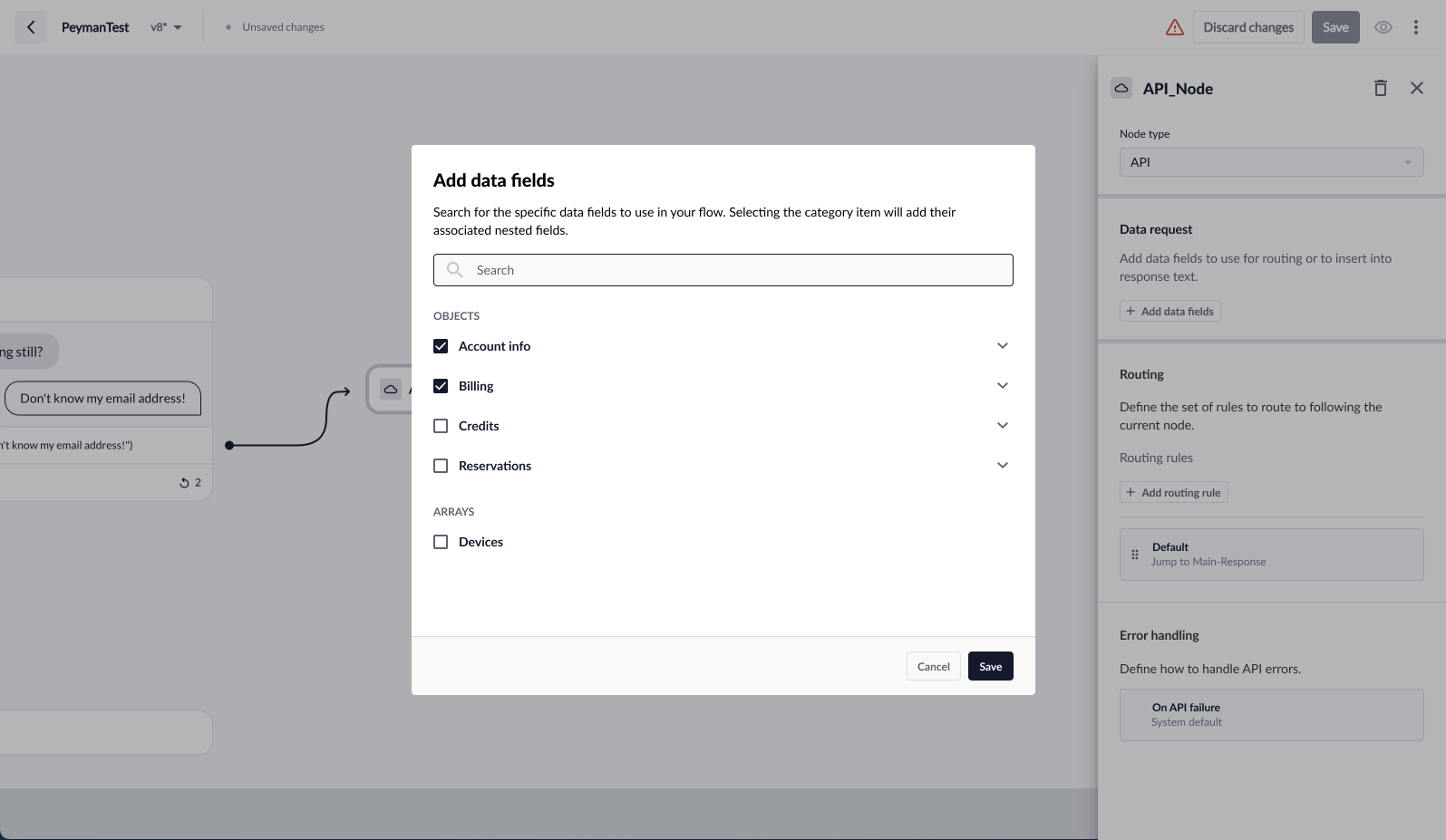Click the API_Node title text

pyautogui.click(x=1178, y=89)
